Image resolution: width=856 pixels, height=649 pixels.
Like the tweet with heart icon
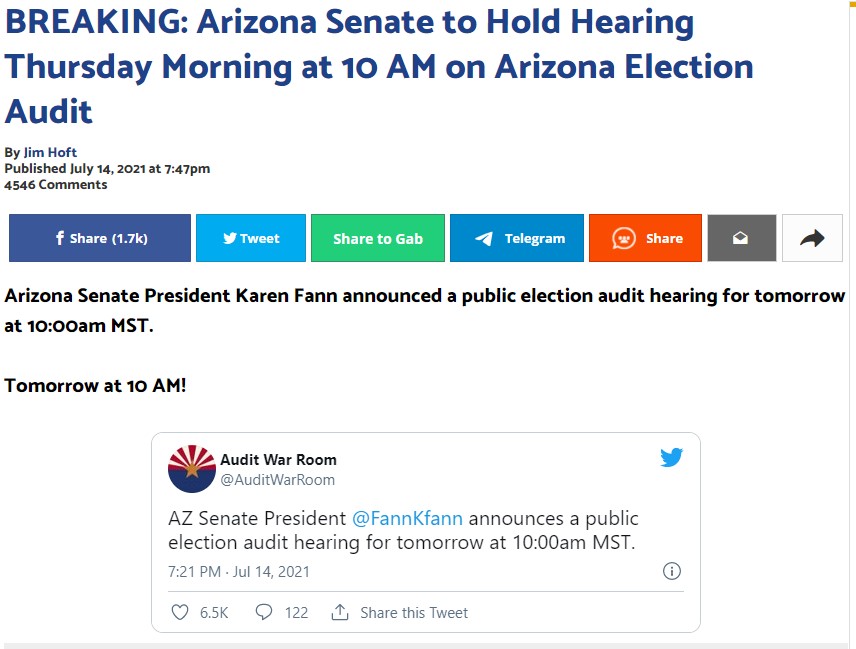pos(180,612)
